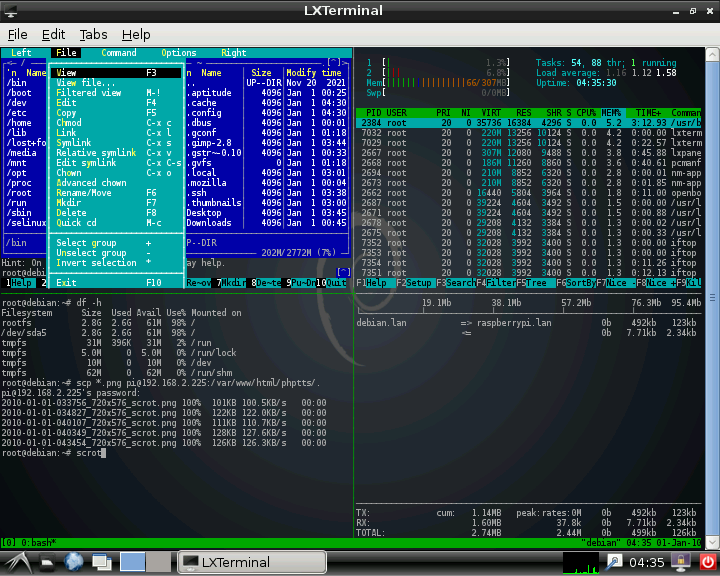The width and height of the screenshot is (720, 576).
Task: Choose Select group menu entry
Action: [x=116, y=243]
